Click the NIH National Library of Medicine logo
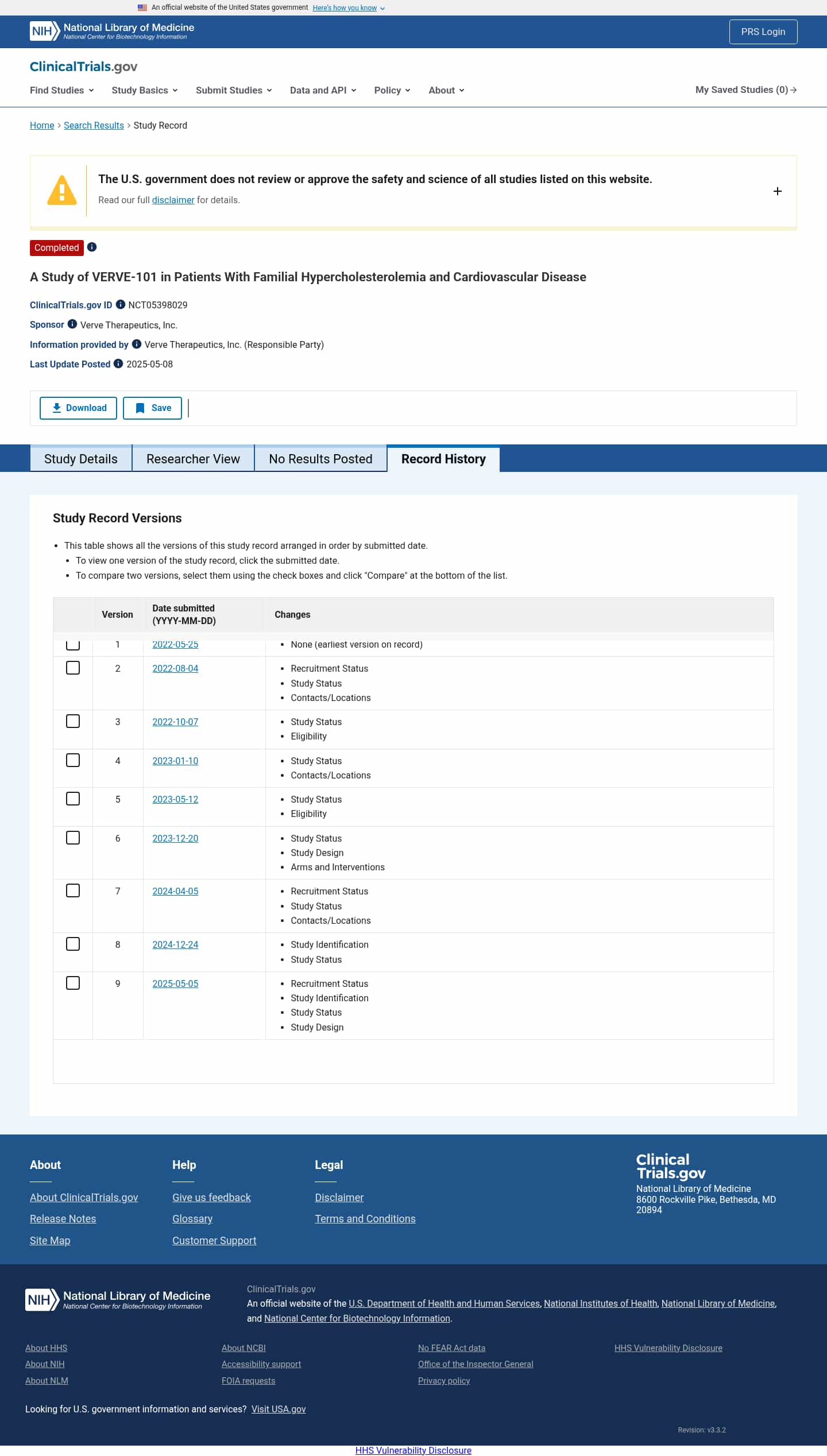The height and width of the screenshot is (1456, 827). (112, 31)
